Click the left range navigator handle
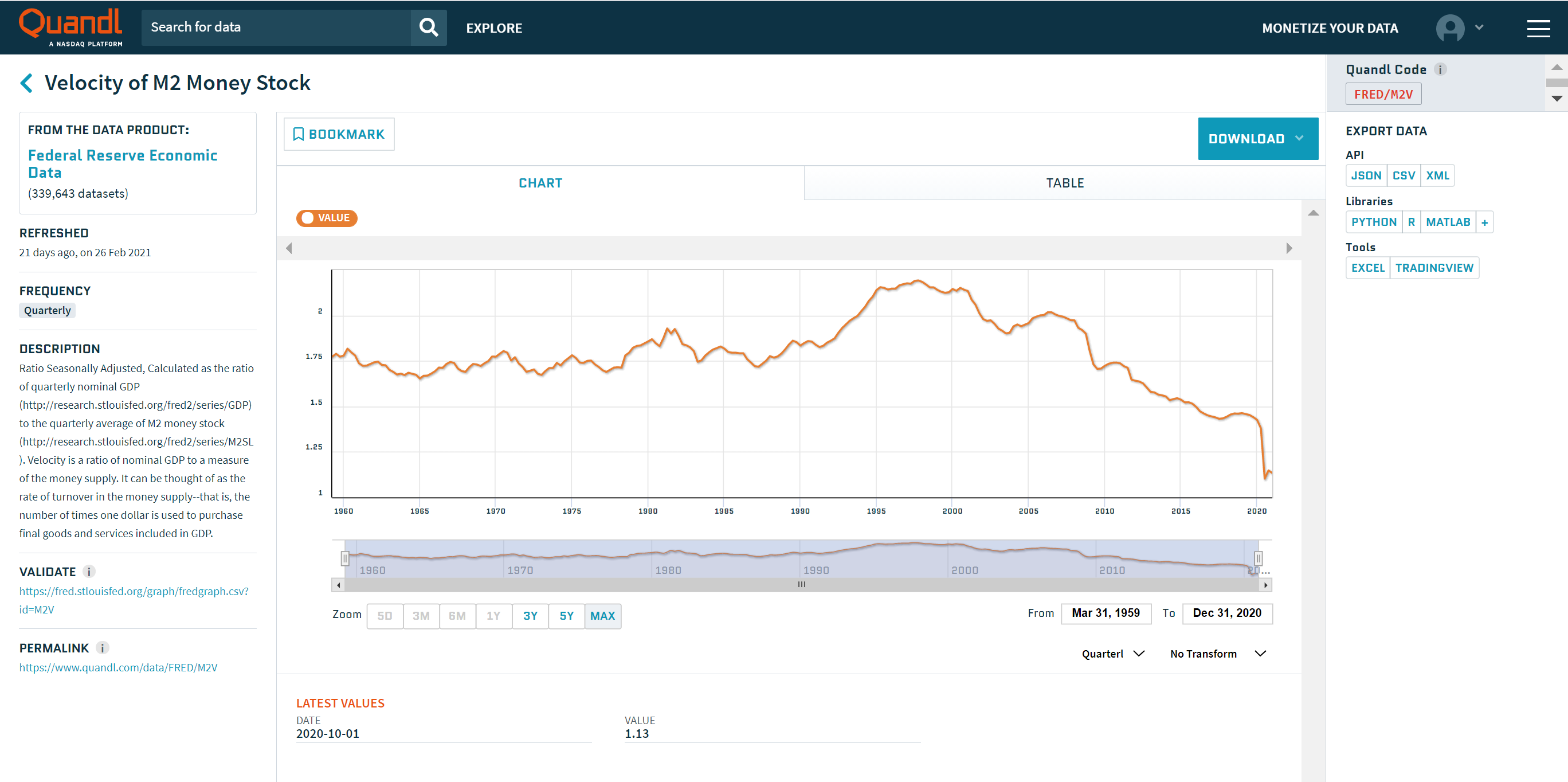This screenshot has width=1568, height=782. pos(345,558)
